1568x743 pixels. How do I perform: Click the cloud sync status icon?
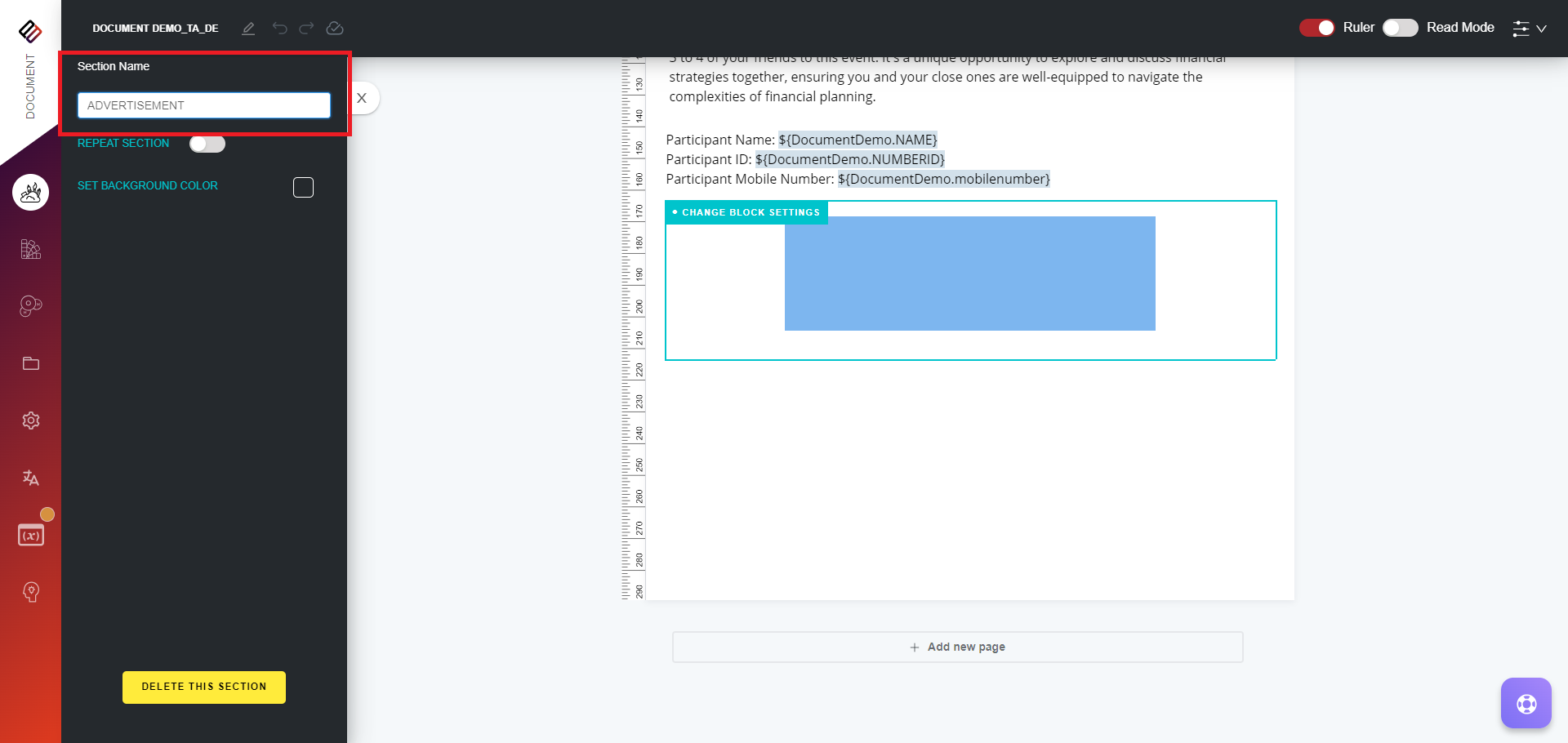335,28
